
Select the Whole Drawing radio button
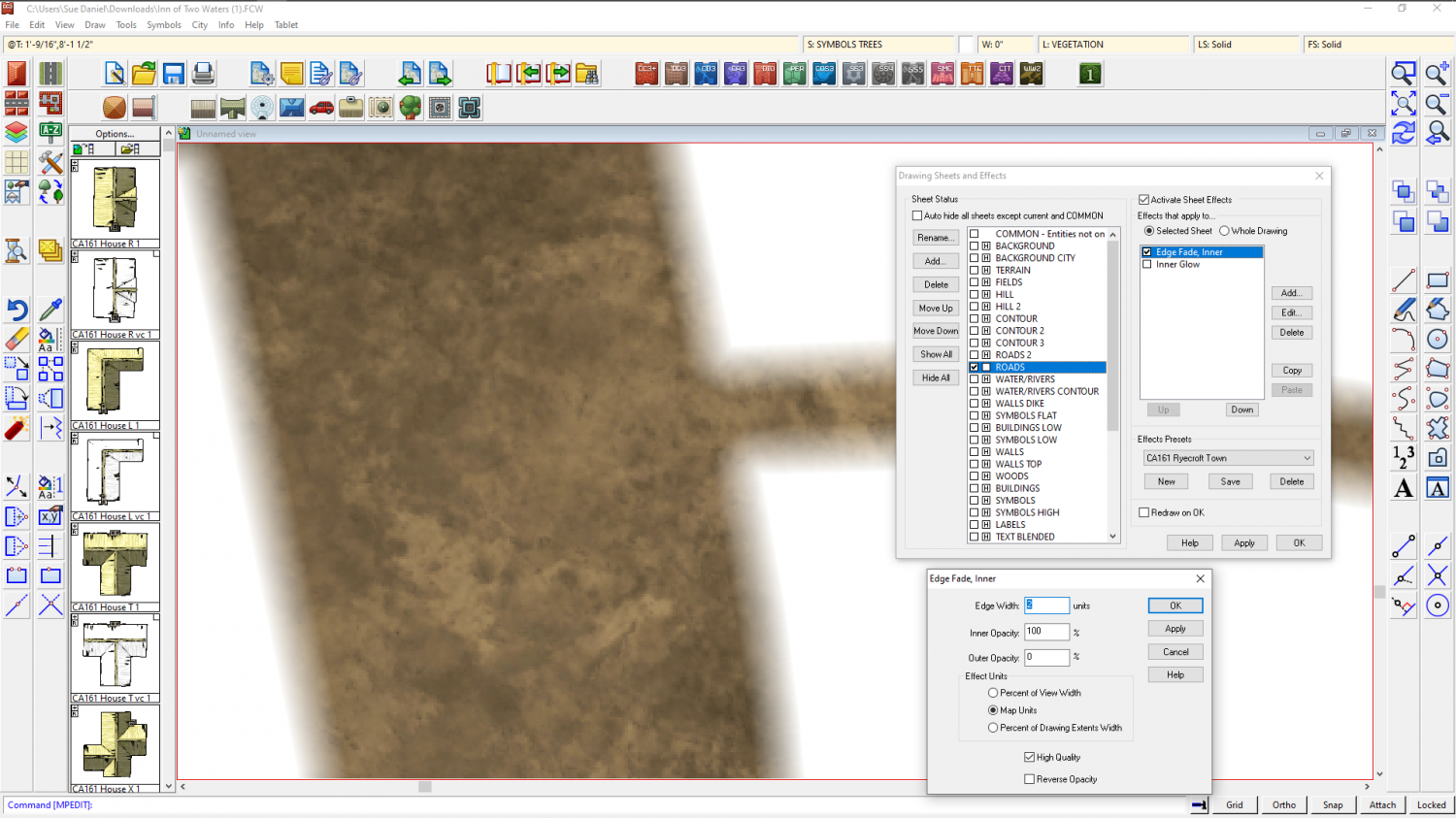[1224, 231]
